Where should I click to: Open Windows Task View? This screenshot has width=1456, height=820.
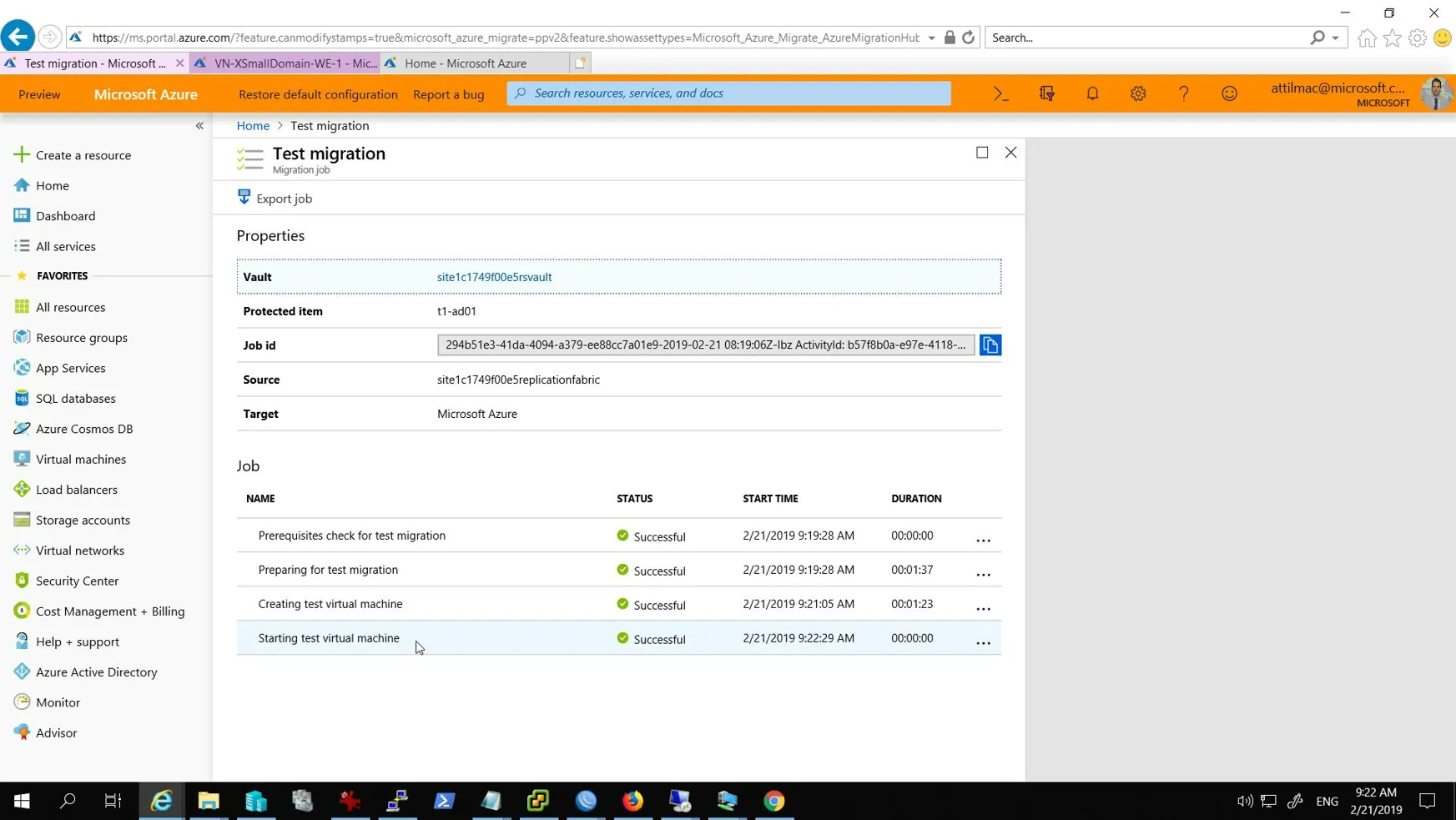tap(113, 801)
